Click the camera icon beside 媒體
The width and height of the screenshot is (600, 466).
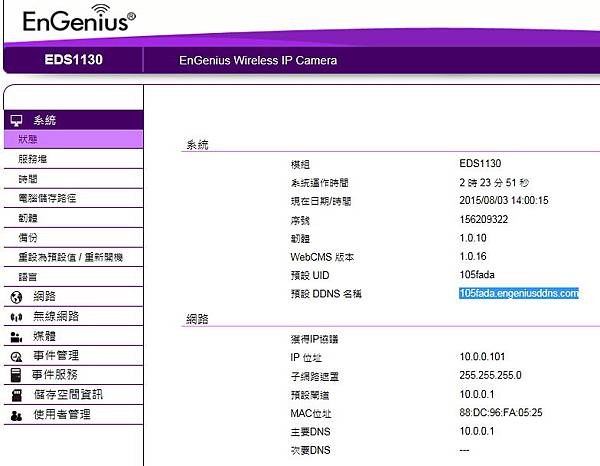pos(16,337)
